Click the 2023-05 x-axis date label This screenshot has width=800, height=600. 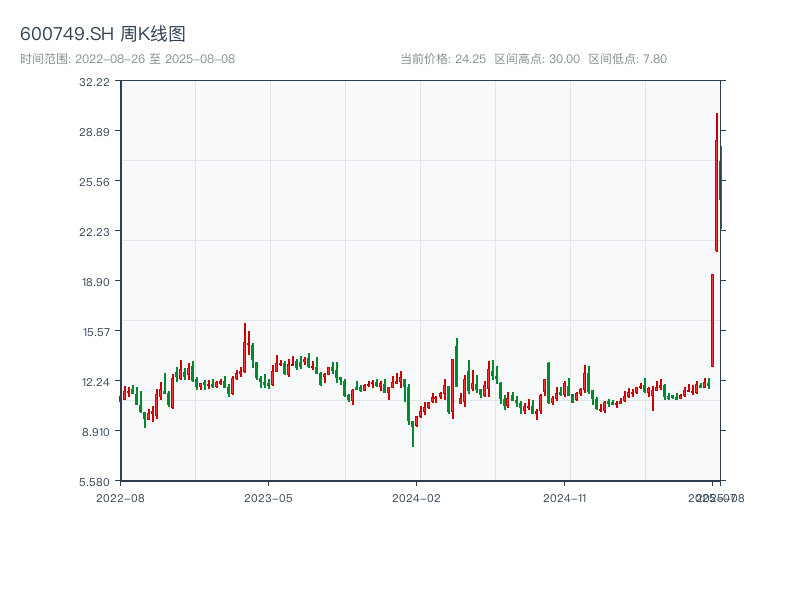coord(269,497)
